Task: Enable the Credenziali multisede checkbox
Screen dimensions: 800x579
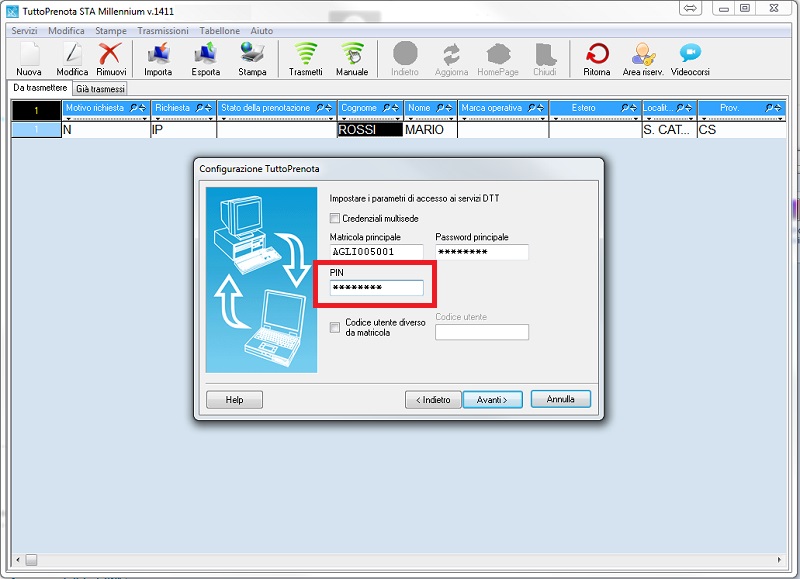Action: point(335,218)
